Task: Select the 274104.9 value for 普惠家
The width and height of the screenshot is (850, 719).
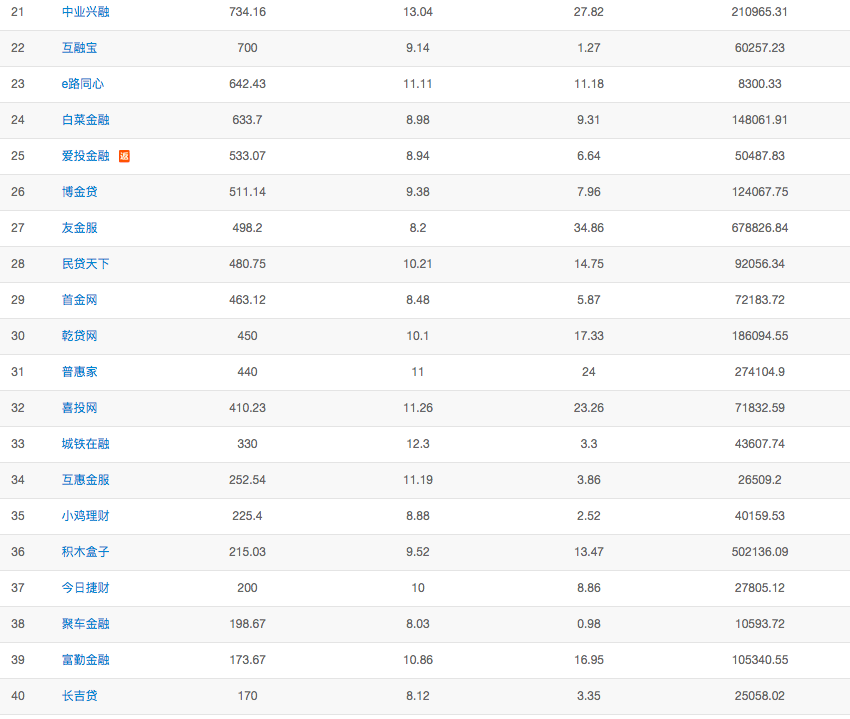Action: [x=759, y=372]
